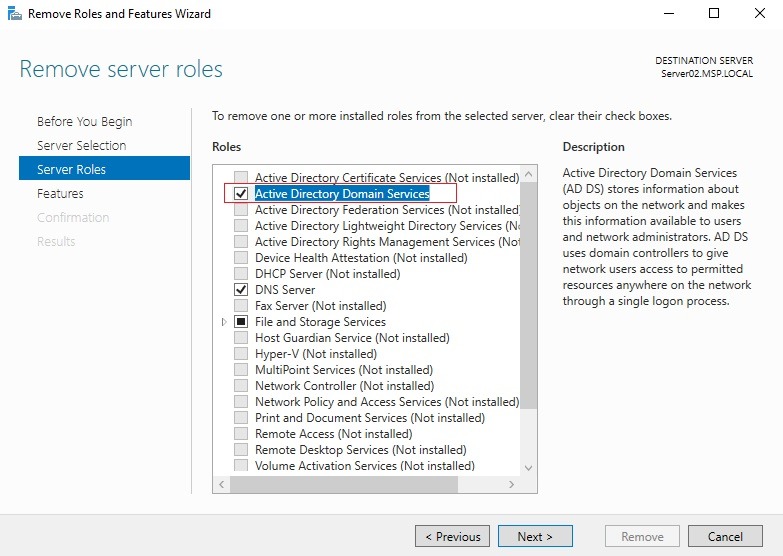The image size is (783, 556).
Task: Uncheck the DNS Server role checkbox
Action: [x=241, y=290]
